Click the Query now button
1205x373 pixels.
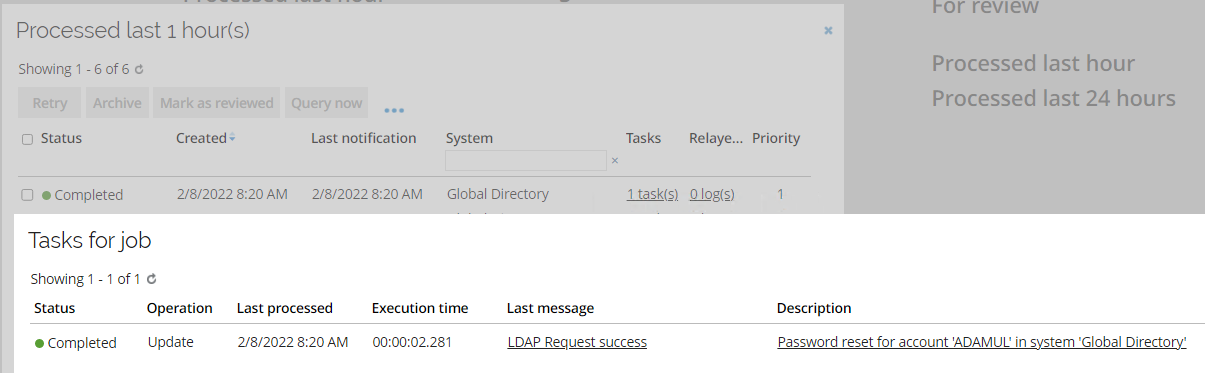tap(326, 103)
